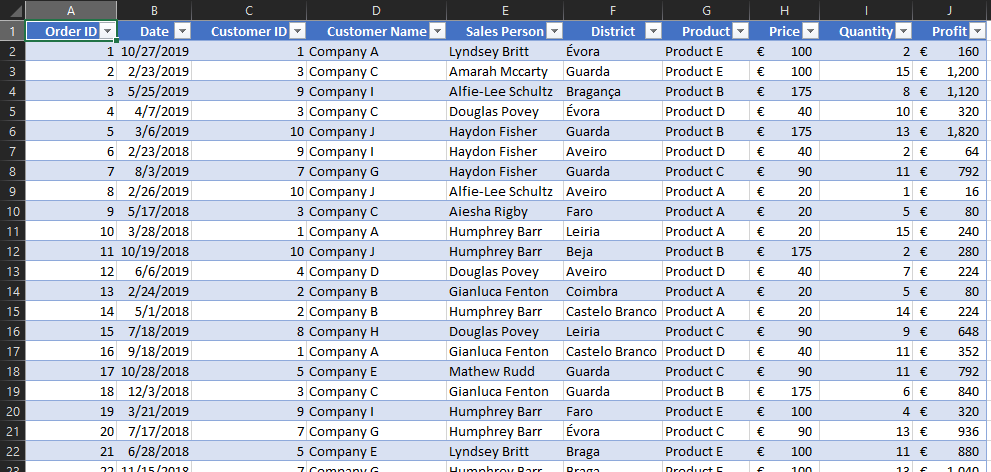
Task: Select Castelo Branco cell in row 15
Action: pyautogui.click(x=613, y=312)
